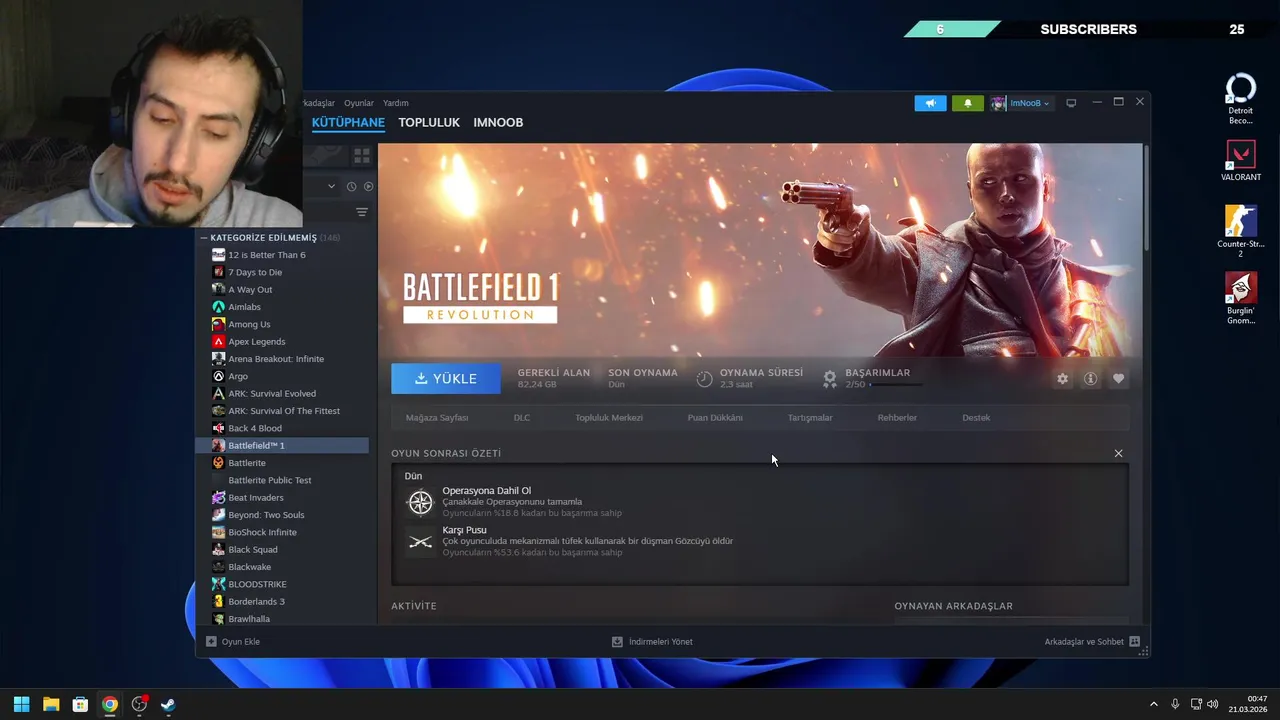Click the Borderlands 3 game icon
This screenshot has width=1280, height=720.
coord(218,601)
